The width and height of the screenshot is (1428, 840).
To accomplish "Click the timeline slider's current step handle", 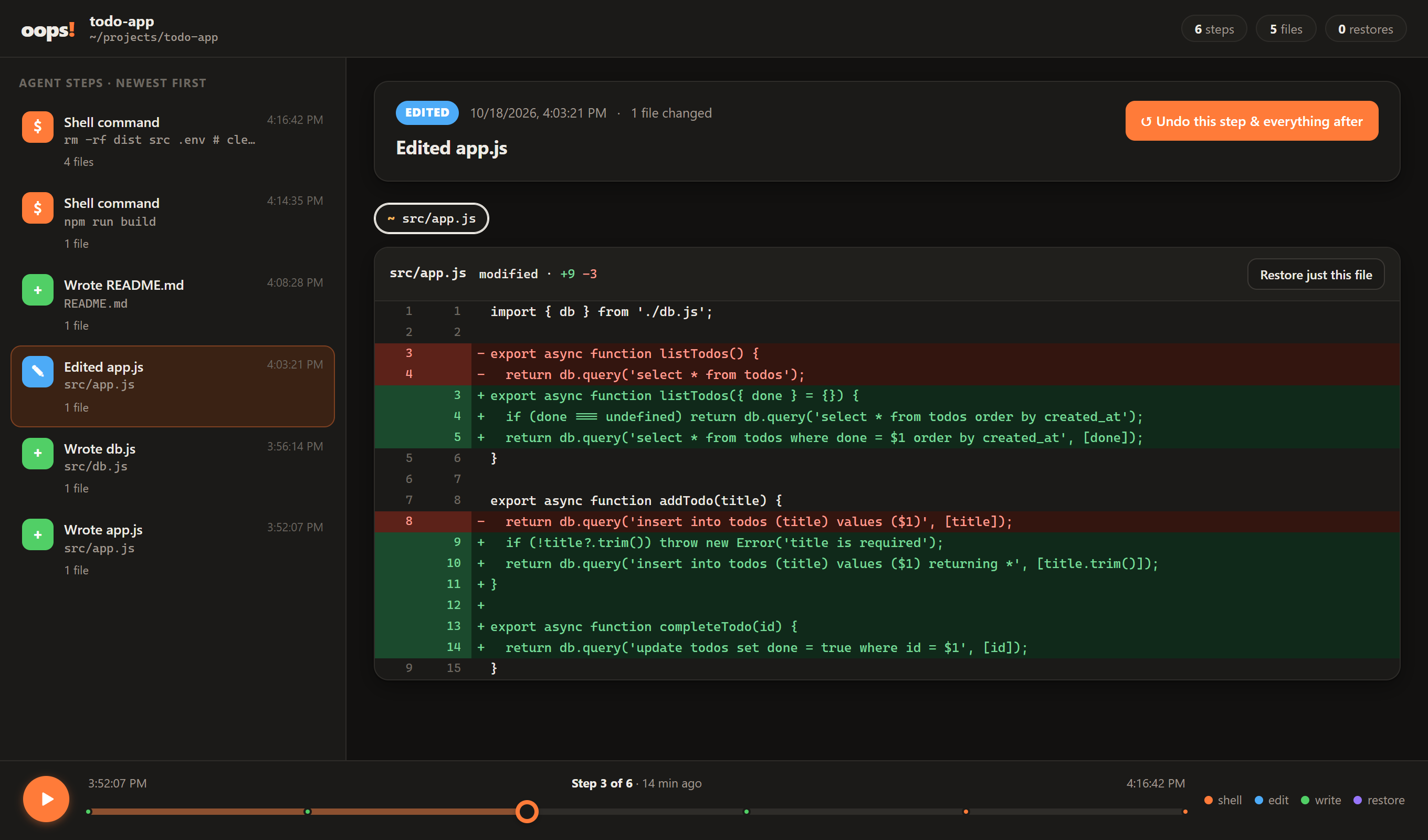I will click(x=527, y=812).
